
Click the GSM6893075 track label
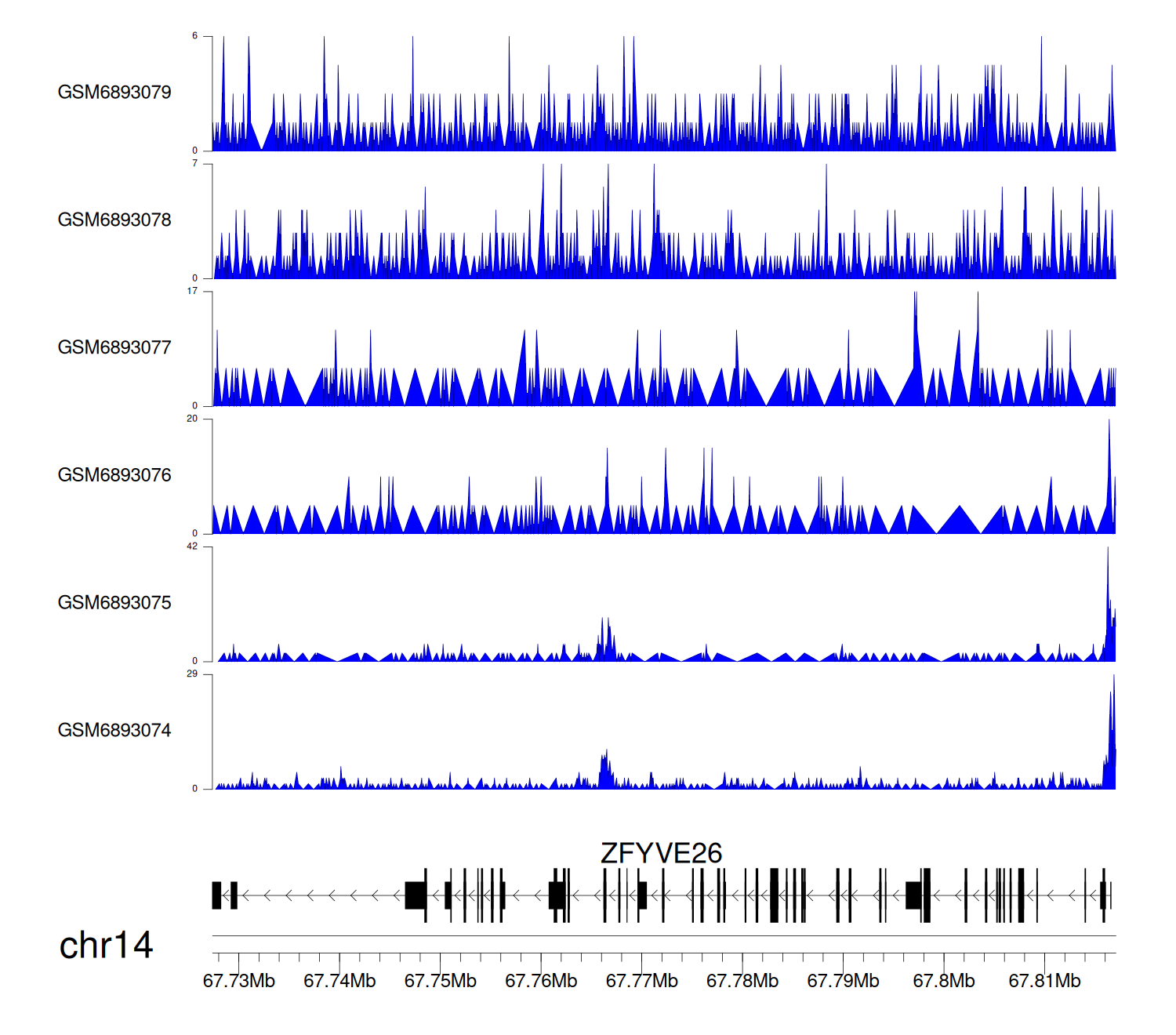(114, 603)
